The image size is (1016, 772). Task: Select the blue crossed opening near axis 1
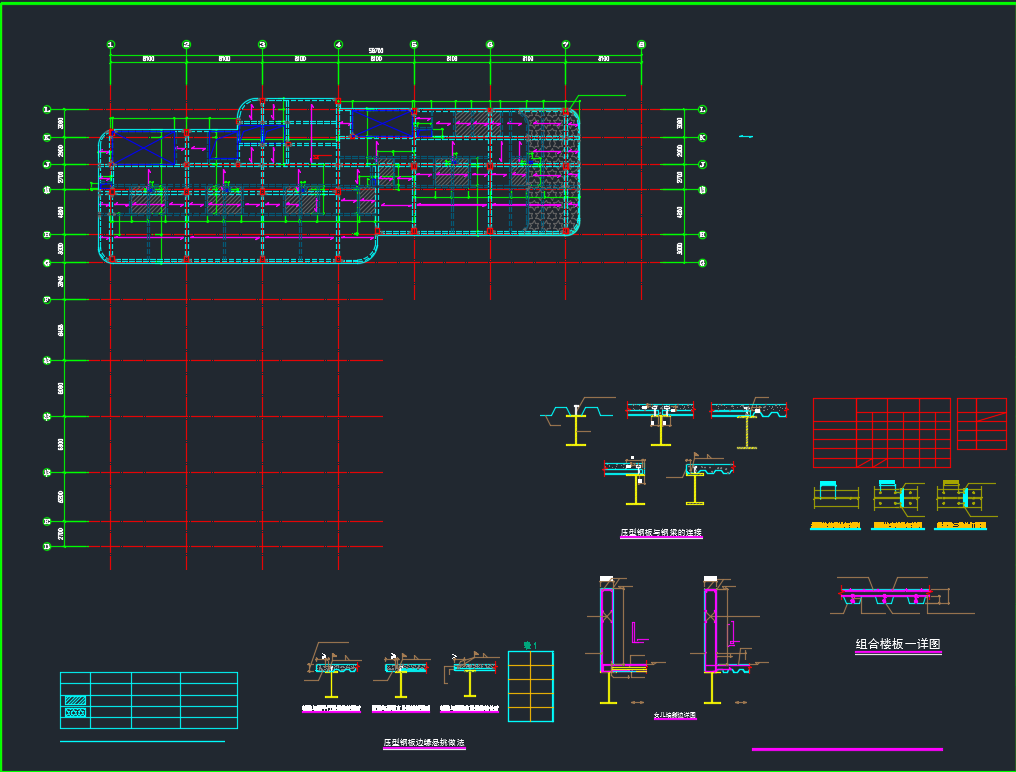pos(143,148)
